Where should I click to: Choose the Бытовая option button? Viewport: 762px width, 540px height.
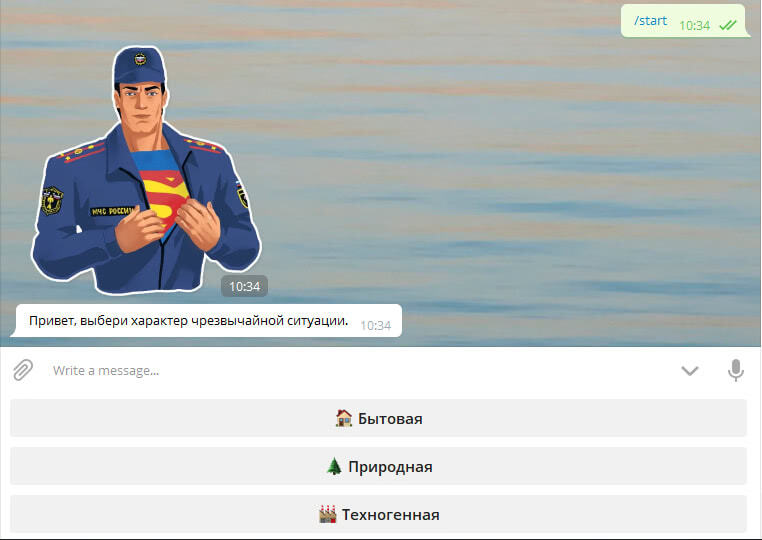pyautogui.click(x=378, y=418)
